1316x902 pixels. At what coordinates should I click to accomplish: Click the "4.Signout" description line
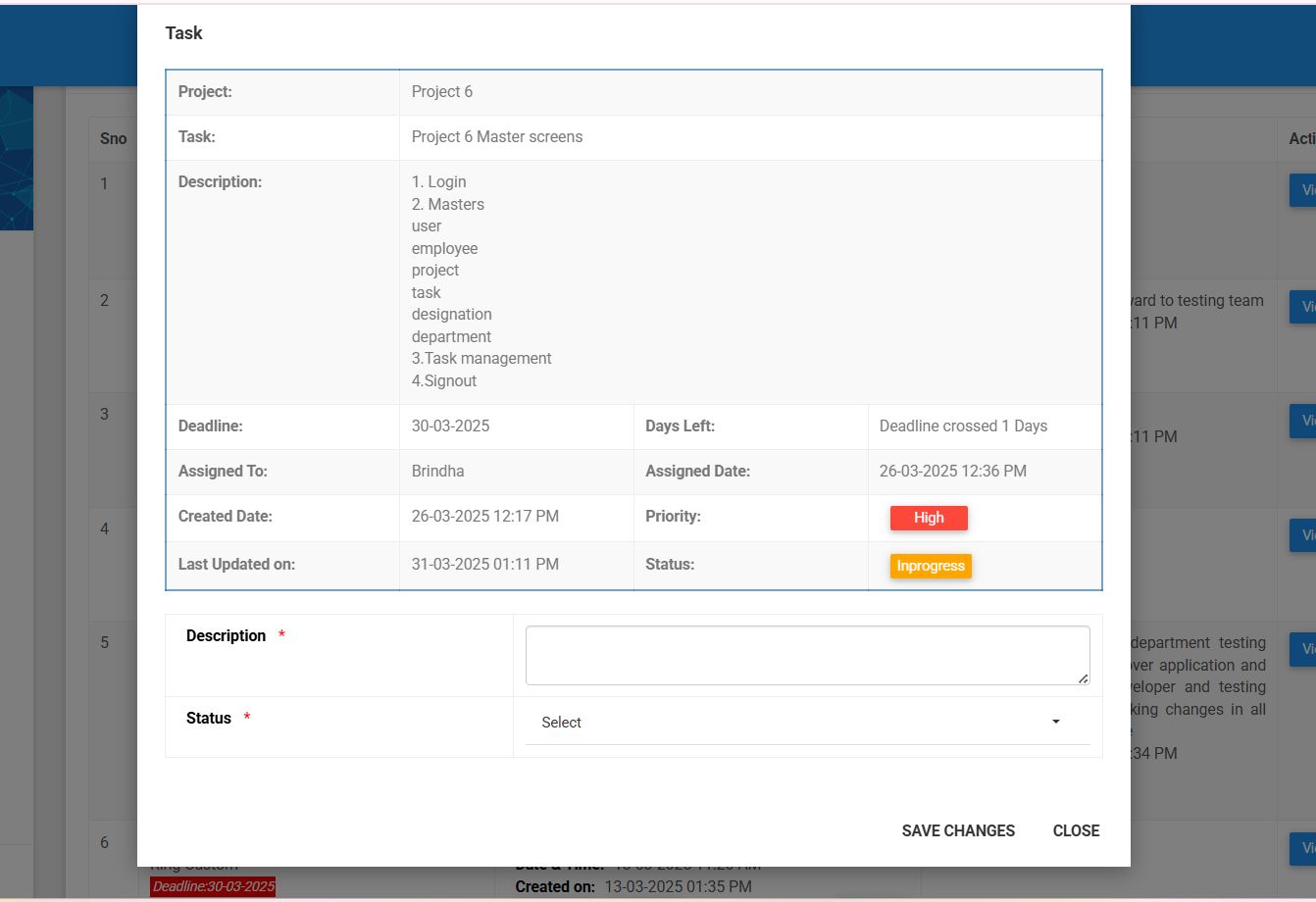click(444, 380)
